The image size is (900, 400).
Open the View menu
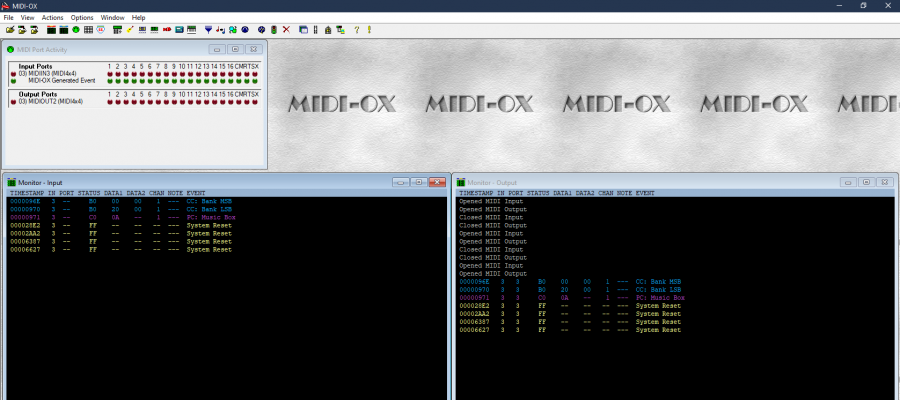pyautogui.click(x=28, y=18)
